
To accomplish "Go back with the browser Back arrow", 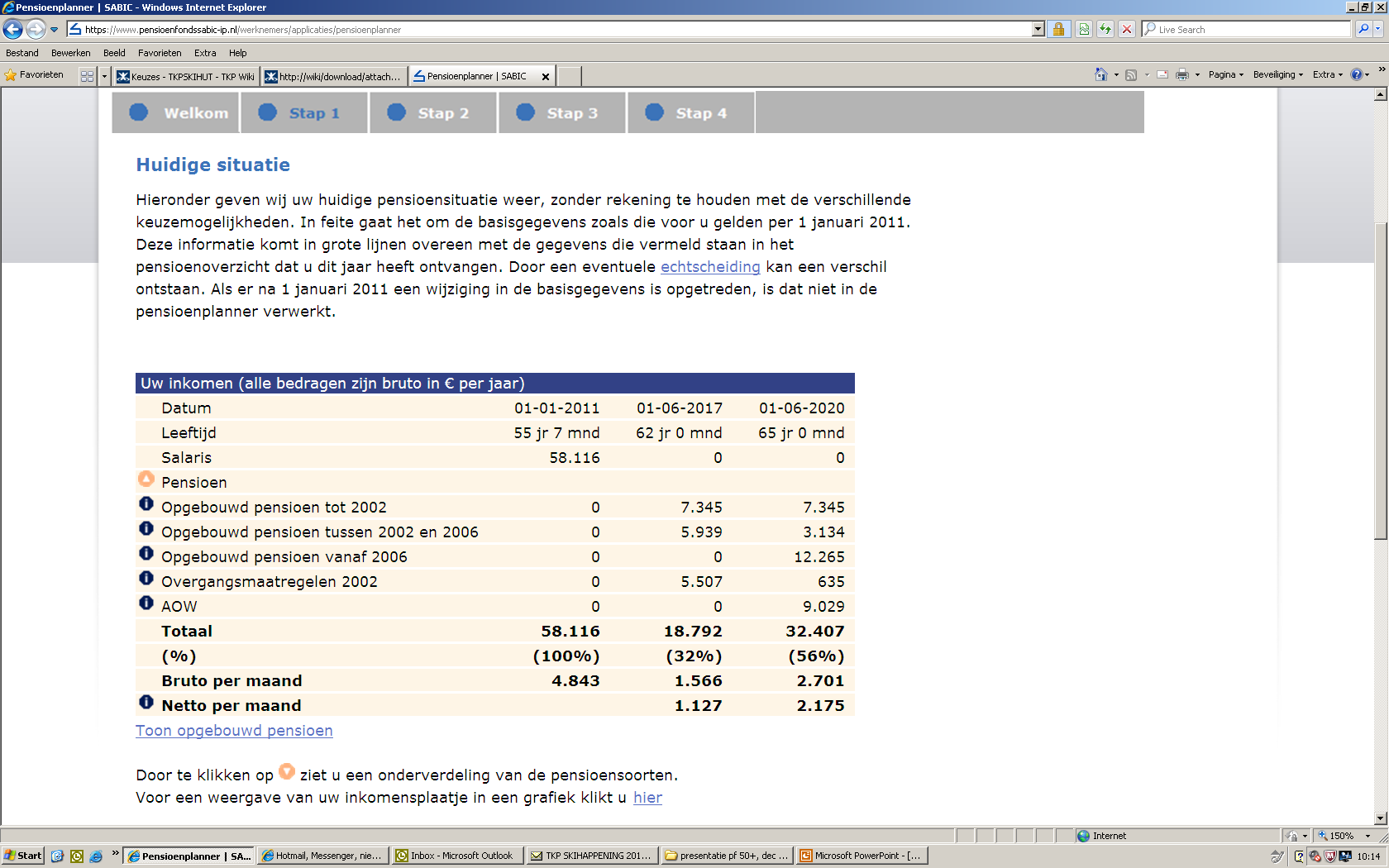I will coord(12,30).
